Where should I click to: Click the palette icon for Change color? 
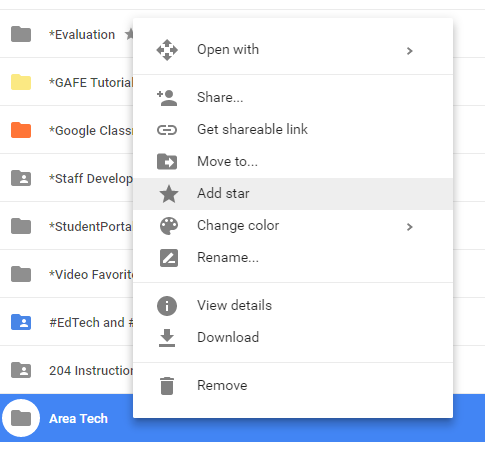click(169, 226)
